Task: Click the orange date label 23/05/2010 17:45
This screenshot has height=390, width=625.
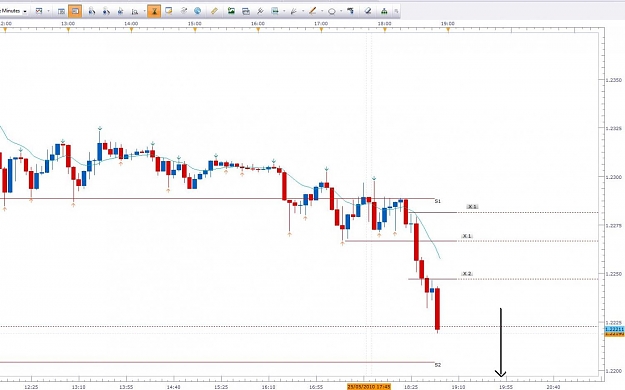Action: (369, 386)
